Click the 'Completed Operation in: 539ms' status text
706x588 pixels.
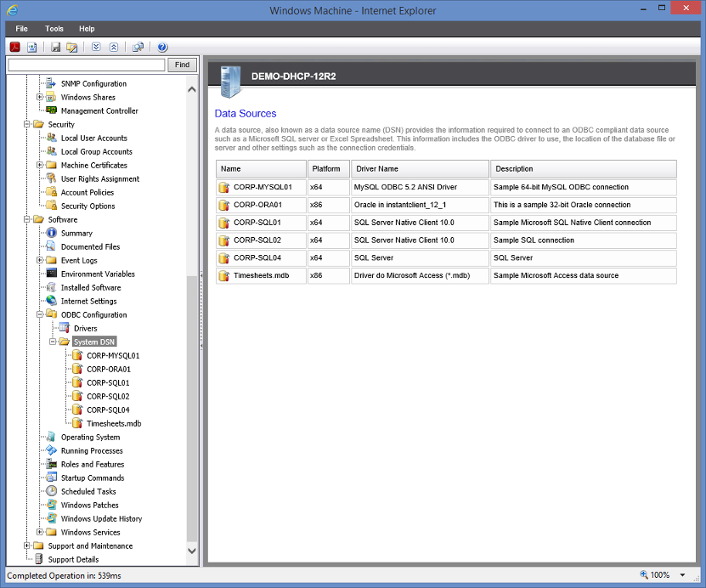[x=64, y=575]
